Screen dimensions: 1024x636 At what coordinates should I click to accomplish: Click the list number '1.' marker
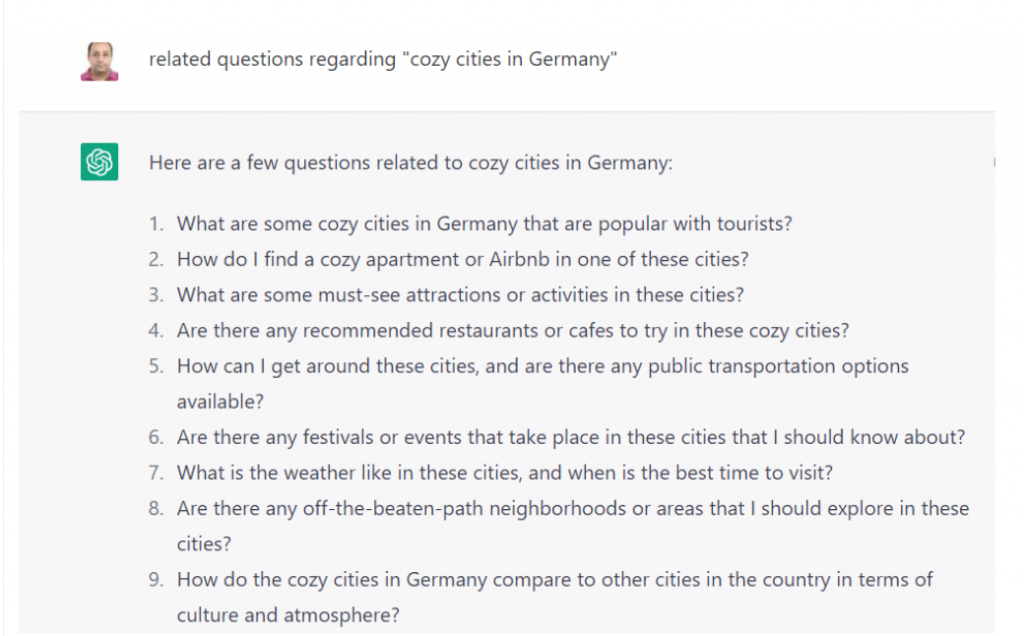pyautogui.click(x=156, y=224)
